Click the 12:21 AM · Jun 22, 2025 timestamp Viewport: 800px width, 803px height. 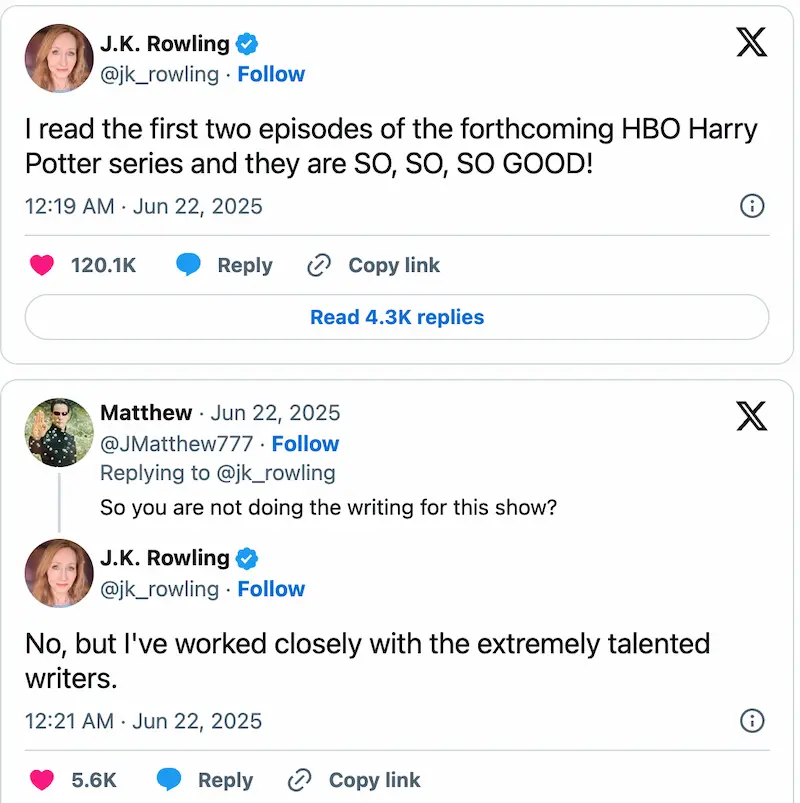click(x=144, y=720)
